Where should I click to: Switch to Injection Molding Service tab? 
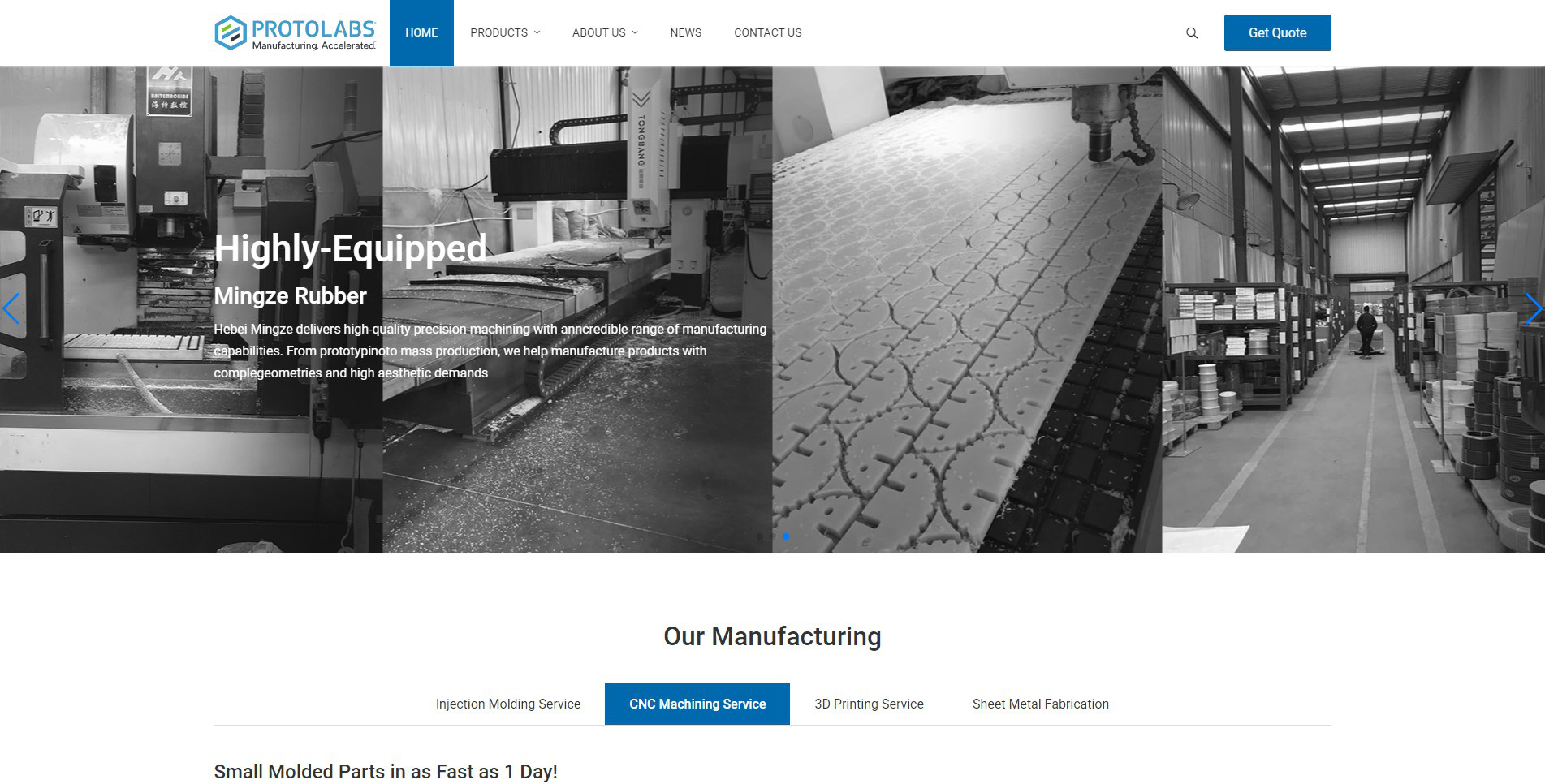[508, 704]
